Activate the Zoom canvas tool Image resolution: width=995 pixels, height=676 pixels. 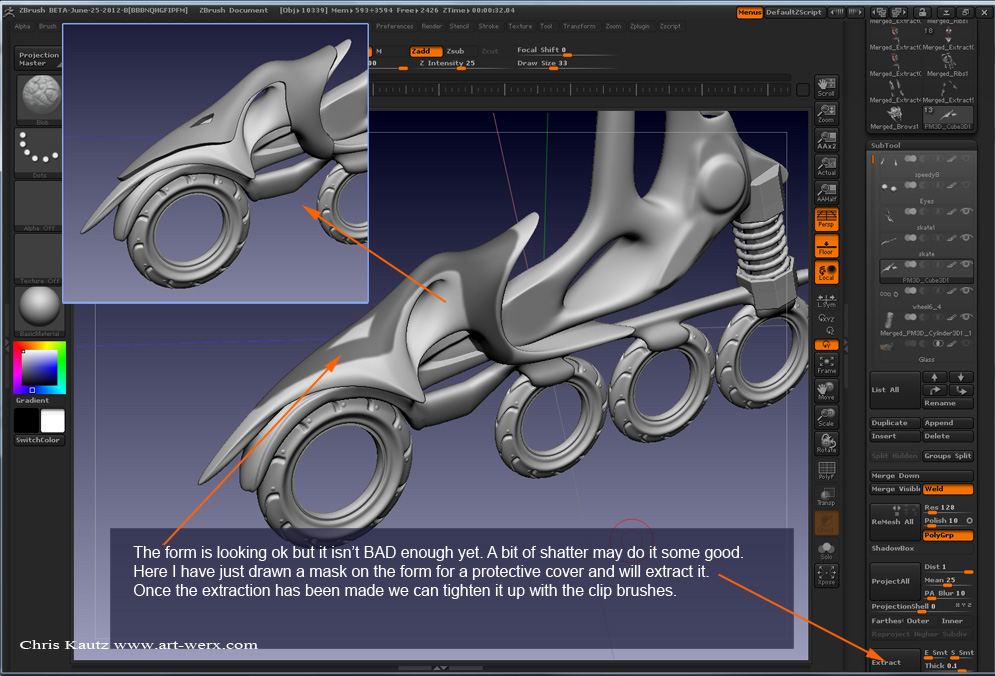[x=826, y=114]
